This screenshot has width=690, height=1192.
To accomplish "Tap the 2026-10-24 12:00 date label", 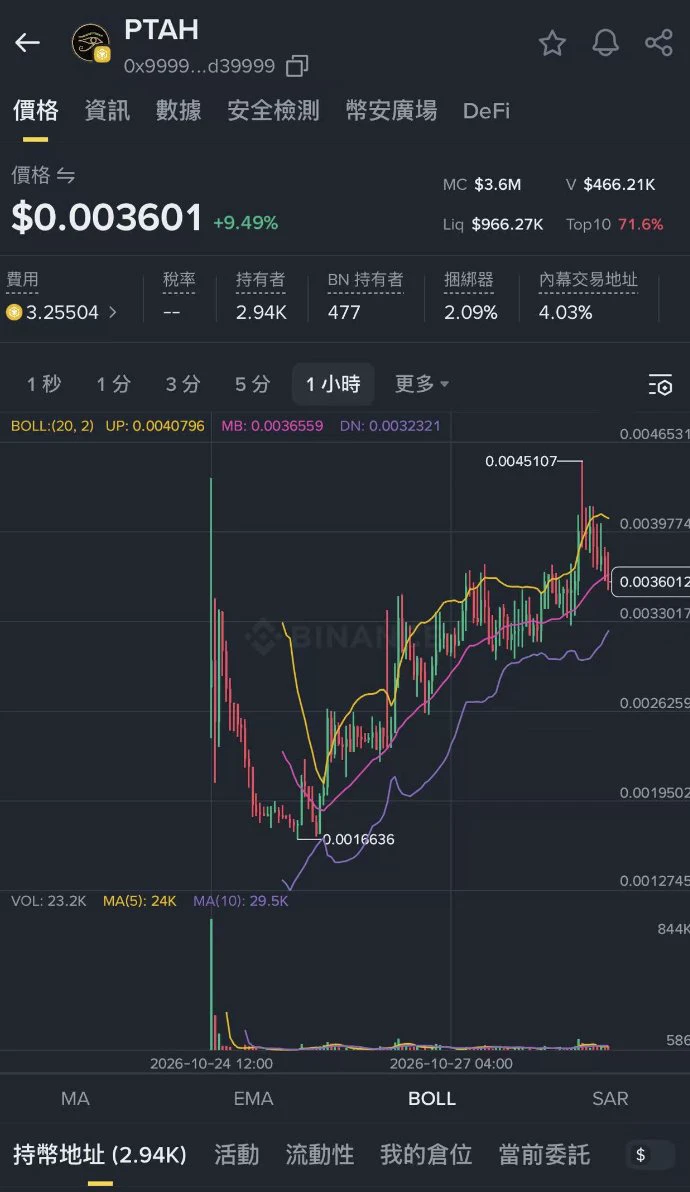I will [x=211, y=1064].
